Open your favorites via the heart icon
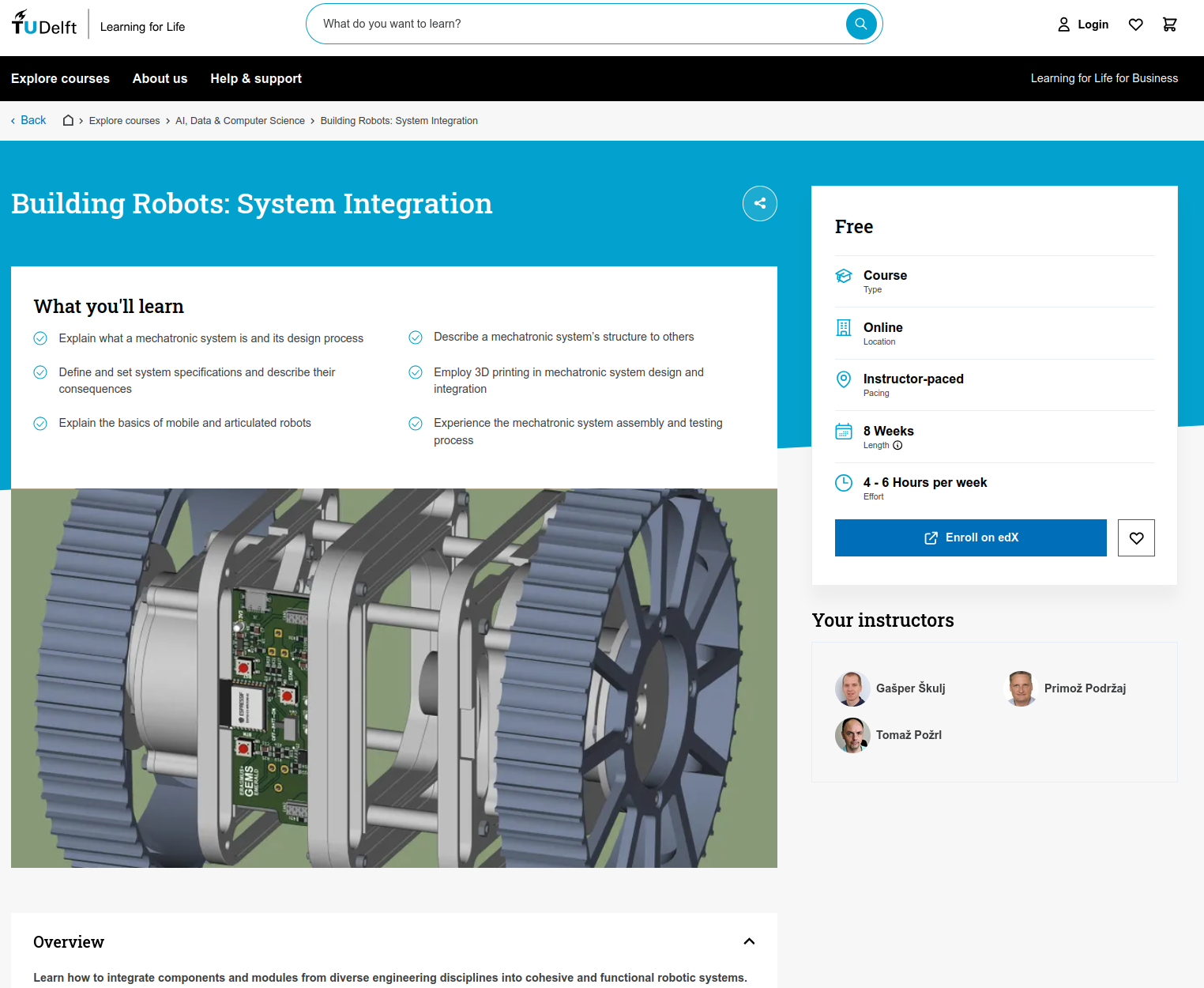Image resolution: width=1204 pixels, height=988 pixels. [x=1135, y=25]
